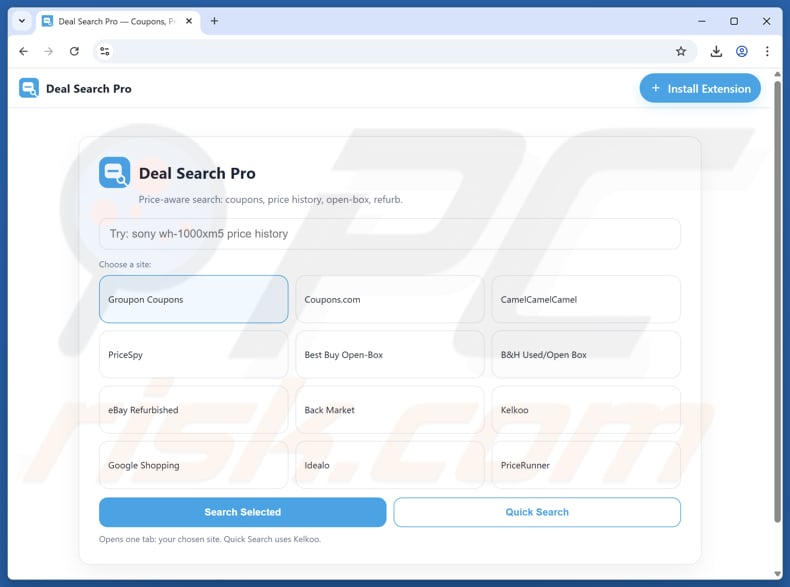Pick the eBay Refurbished site option

(x=193, y=410)
